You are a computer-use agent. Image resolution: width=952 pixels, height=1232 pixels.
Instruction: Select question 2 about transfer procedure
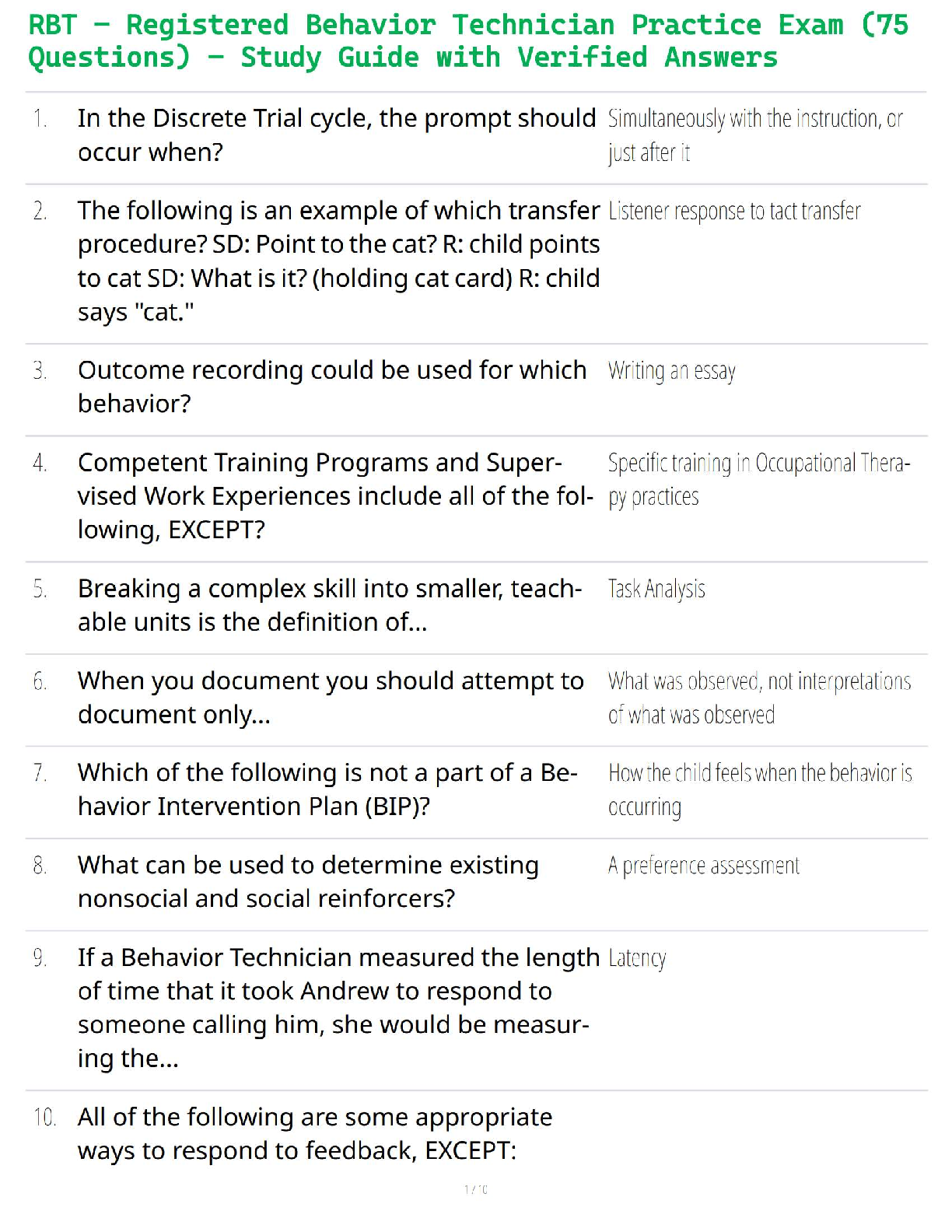click(x=338, y=261)
